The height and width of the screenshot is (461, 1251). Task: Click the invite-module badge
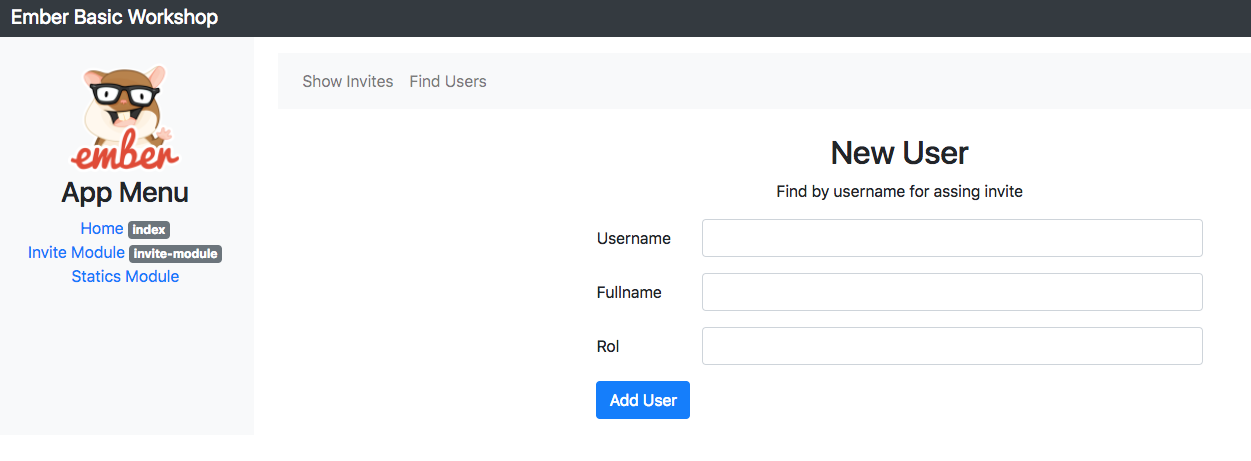pyautogui.click(x=176, y=254)
